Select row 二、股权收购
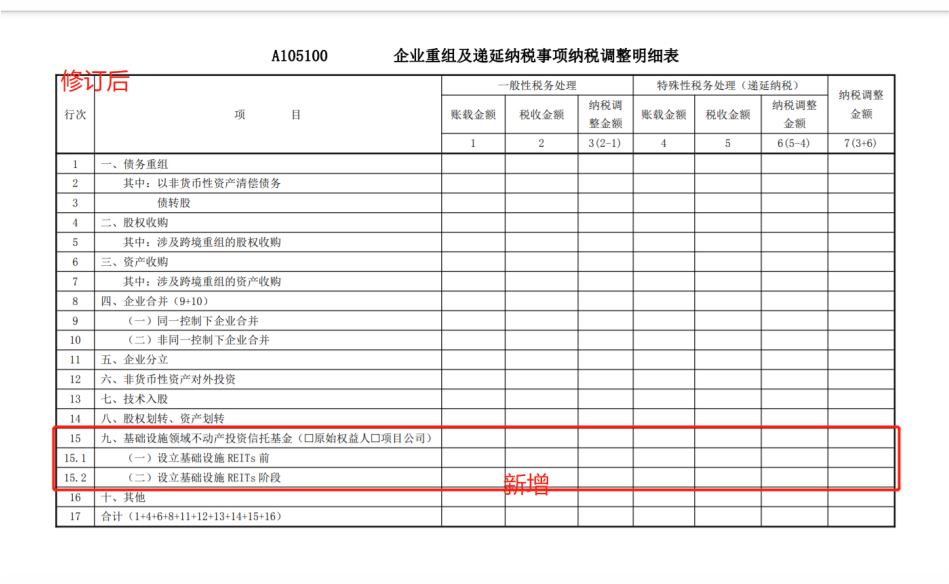This screenshot has width=949, height=584. click(475, 223)
